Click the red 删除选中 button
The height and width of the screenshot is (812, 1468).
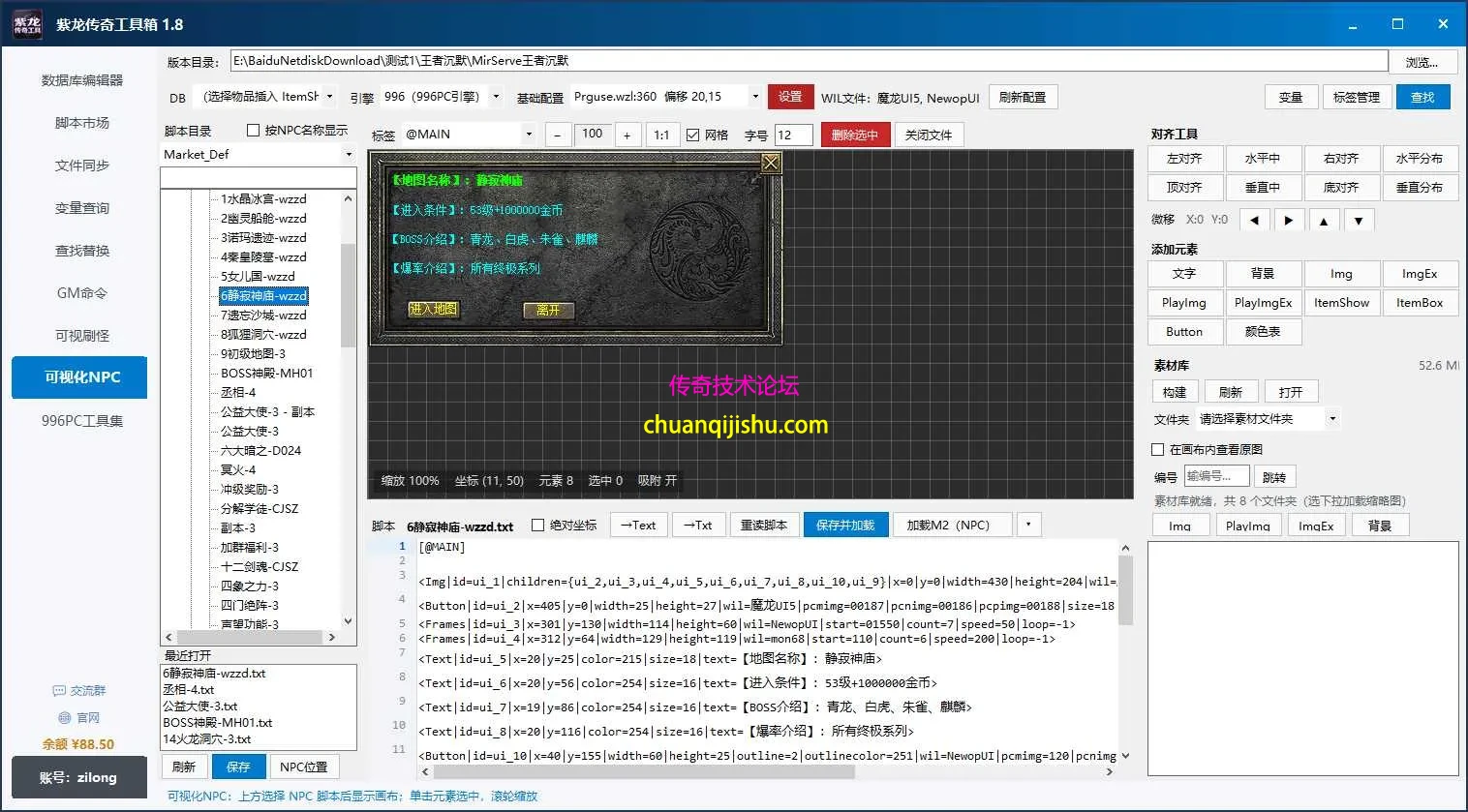pos(854,135)
